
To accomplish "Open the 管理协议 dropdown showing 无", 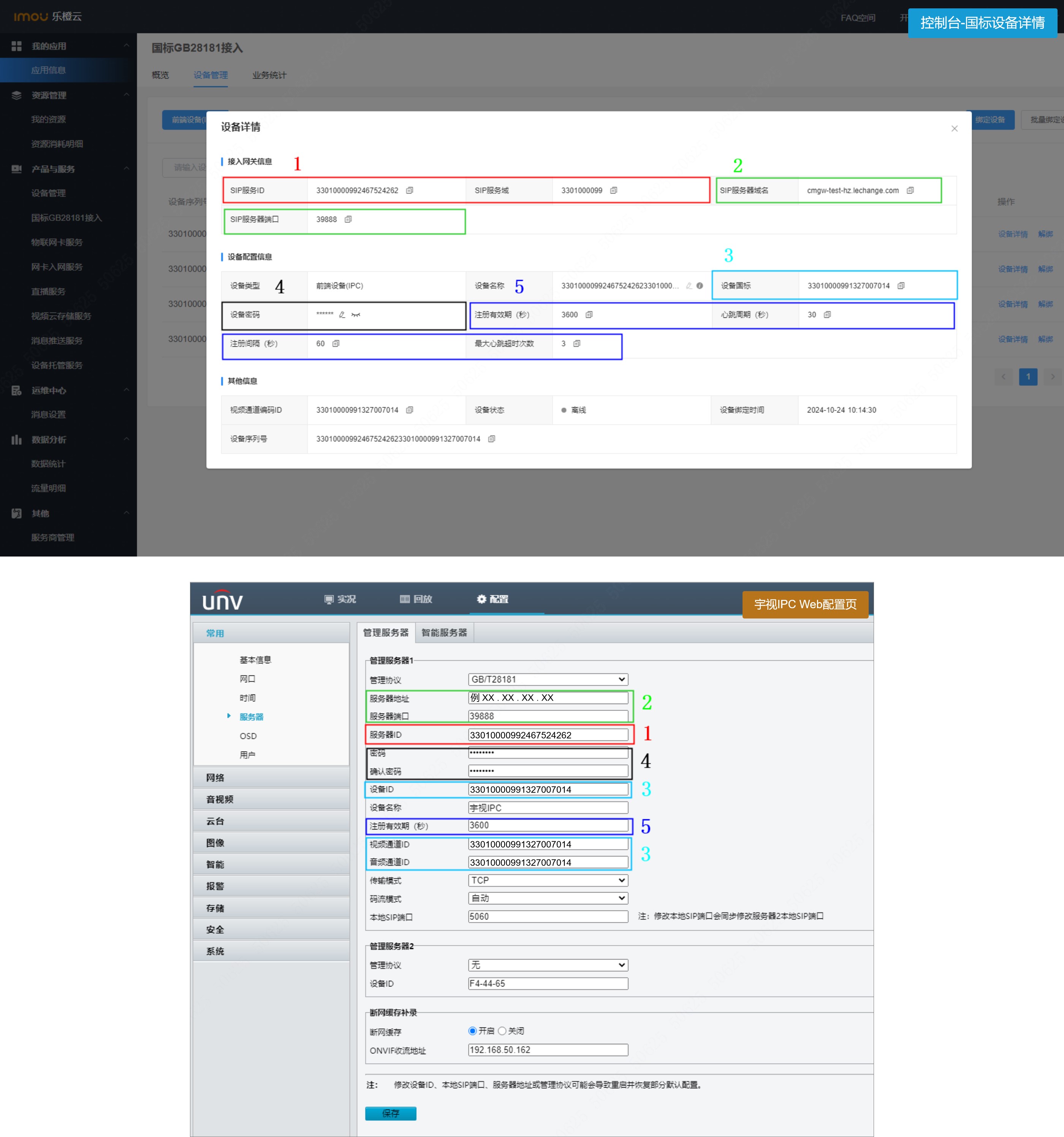I will (x=548, y=966).
